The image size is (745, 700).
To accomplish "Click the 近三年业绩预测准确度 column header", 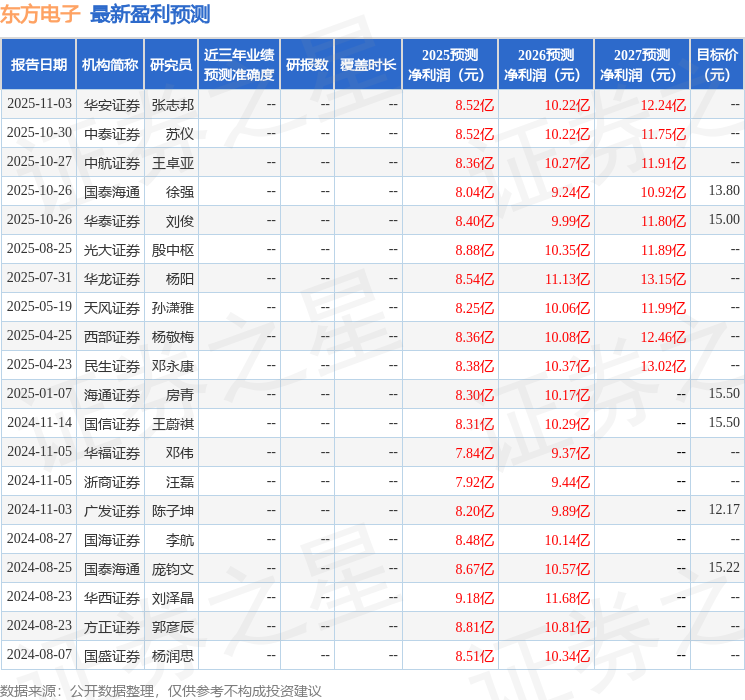I will click(239, 64).
